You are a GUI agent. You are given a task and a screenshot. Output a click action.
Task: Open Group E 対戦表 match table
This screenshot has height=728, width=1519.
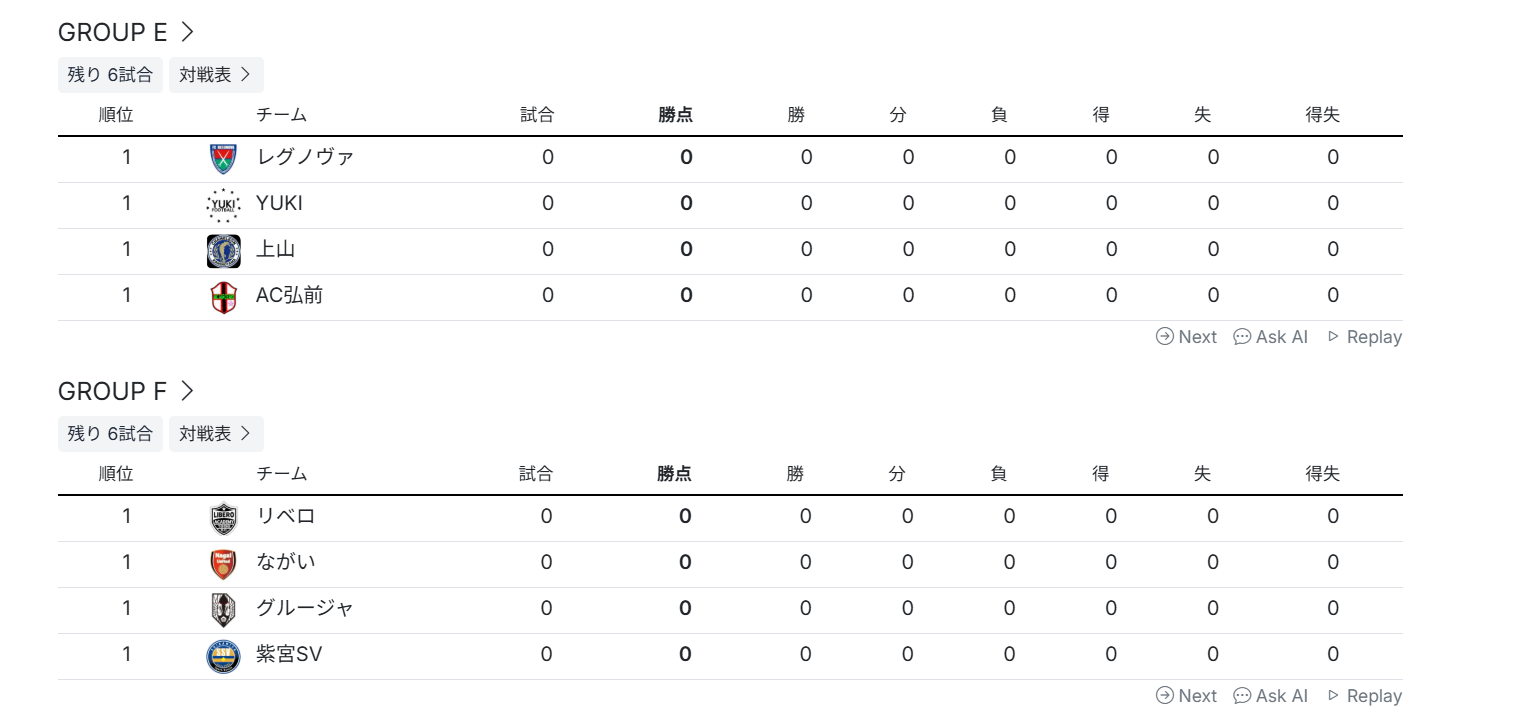click(x=215, y=75)
